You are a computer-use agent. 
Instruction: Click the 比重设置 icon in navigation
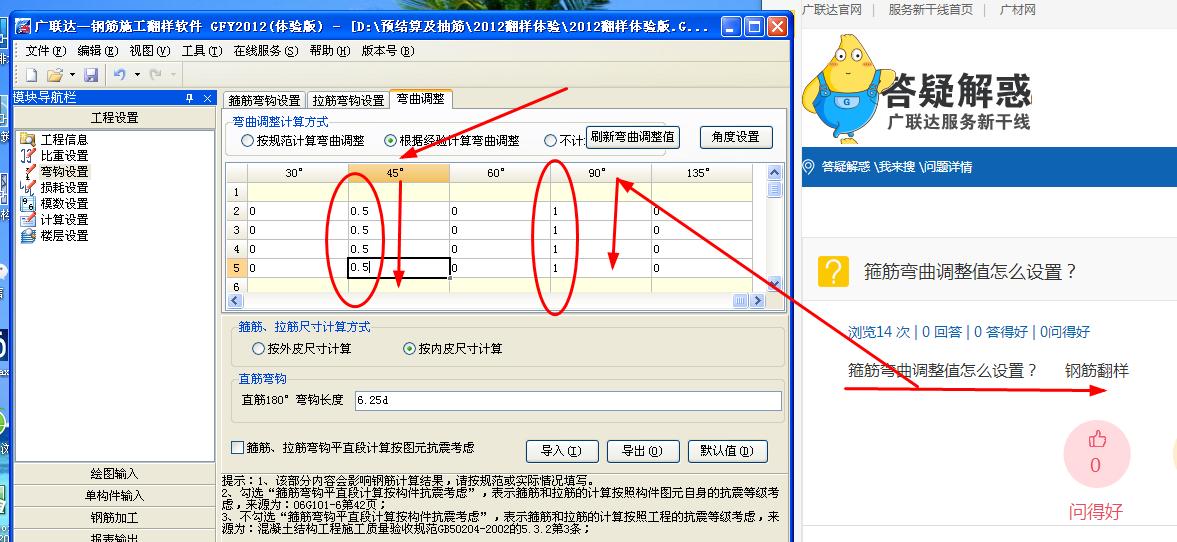pyautogui.click(x=28, y=155)
